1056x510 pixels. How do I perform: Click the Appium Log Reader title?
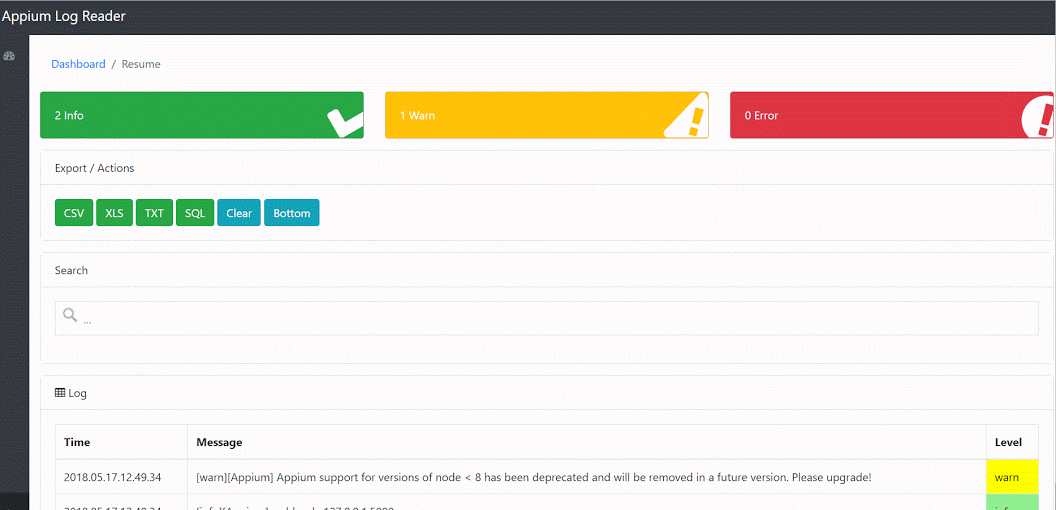(x=63, y=17)
